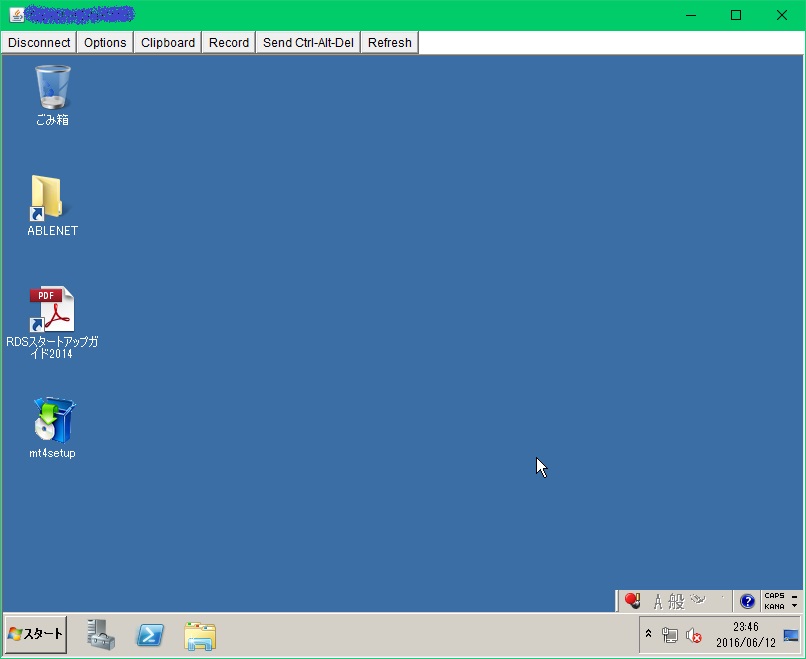Select the ABLENET folder shortcut
The image size is (806, 659).
52,206
